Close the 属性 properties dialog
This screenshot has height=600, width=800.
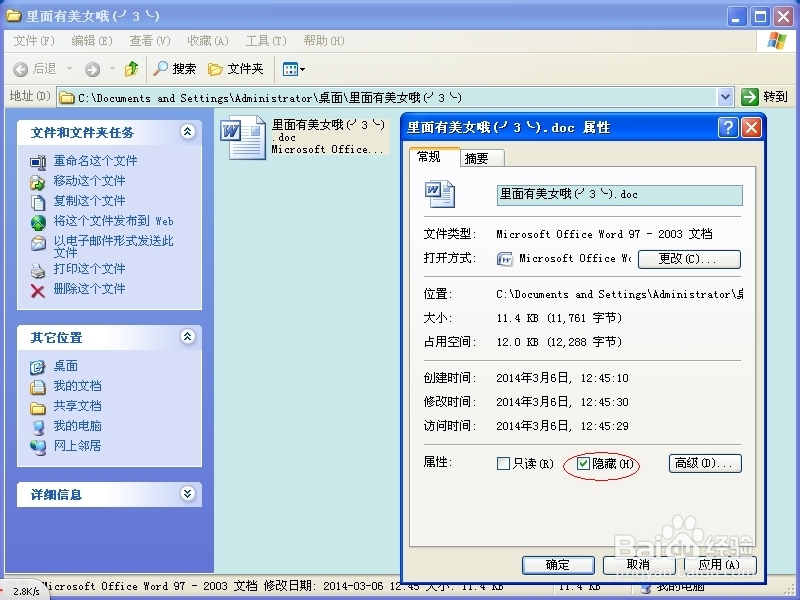point(751,128)
